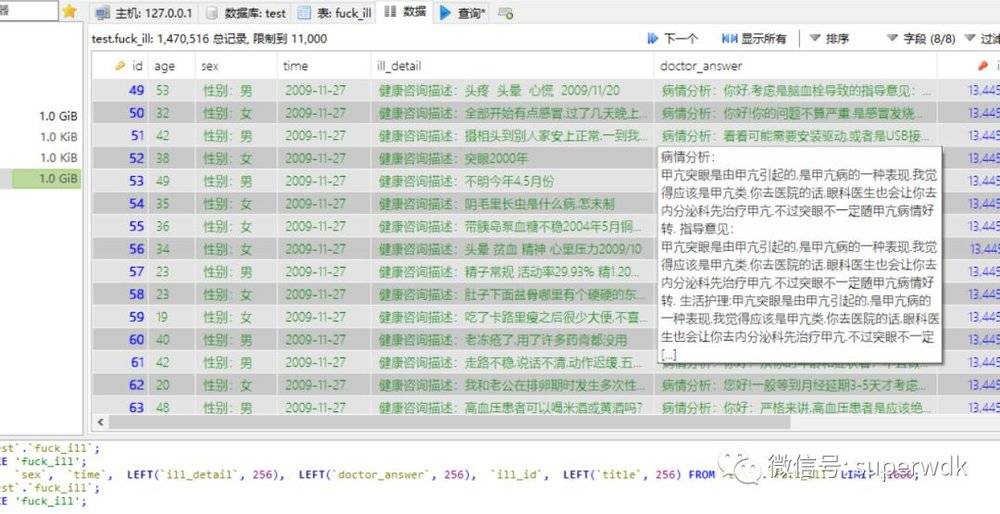Viewport: 1000px width, 514px height.
Task: Select id cell 56
Action: pyautogui.click(x=121, y=249)
